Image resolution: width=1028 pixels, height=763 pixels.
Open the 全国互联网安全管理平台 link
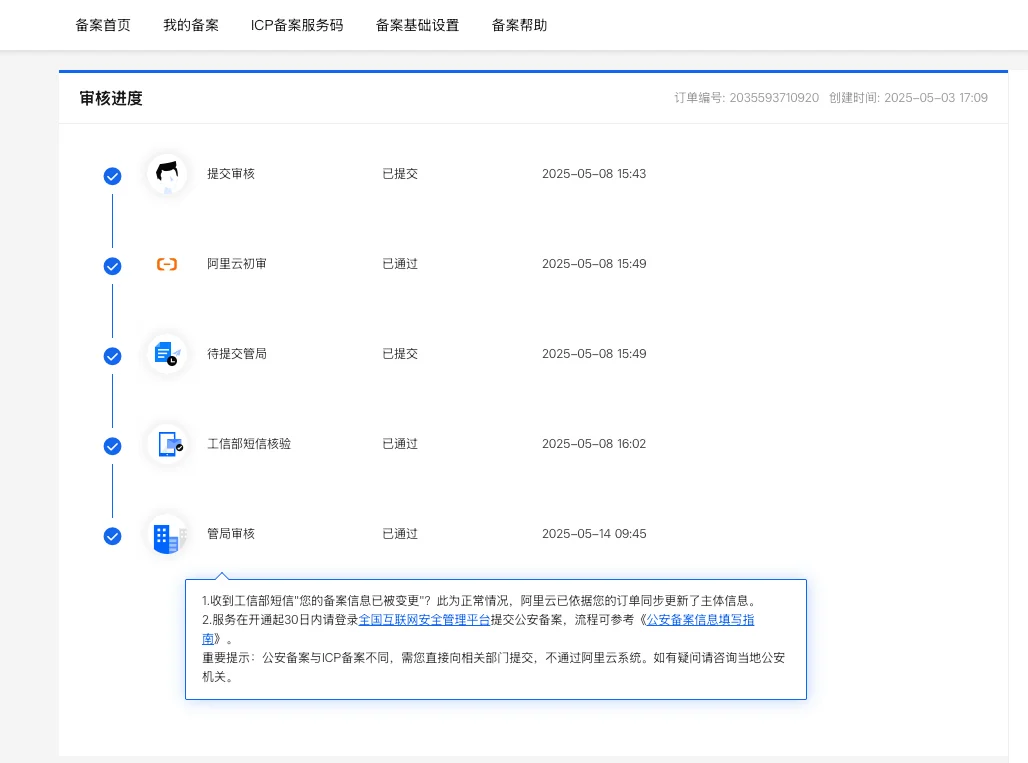pos(424,620)
